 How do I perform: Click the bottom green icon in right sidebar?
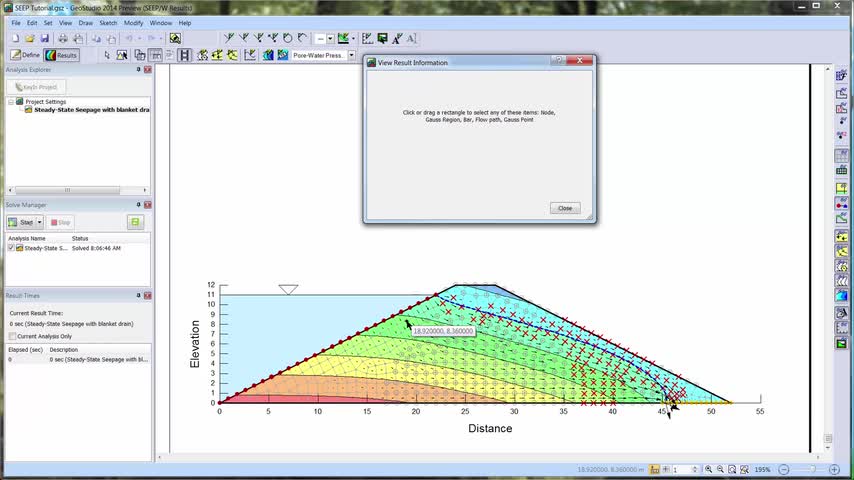coord(841,343)
